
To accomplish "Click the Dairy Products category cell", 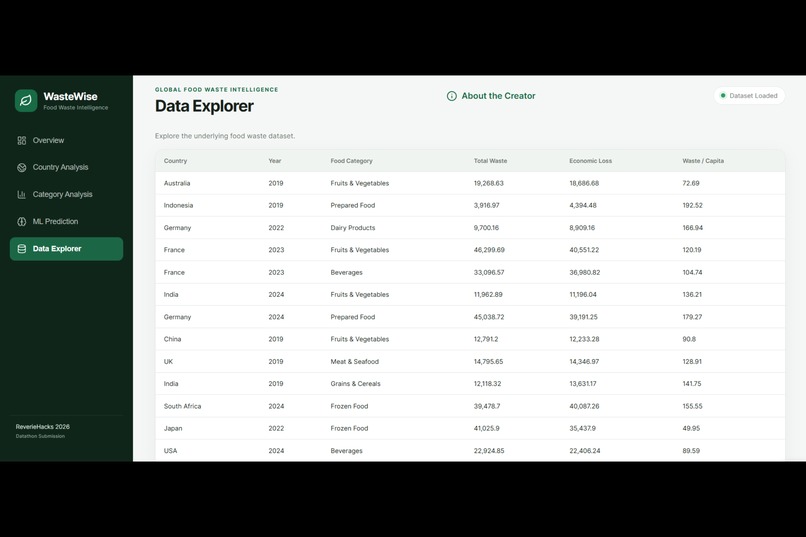I will (x=353, y=228).
